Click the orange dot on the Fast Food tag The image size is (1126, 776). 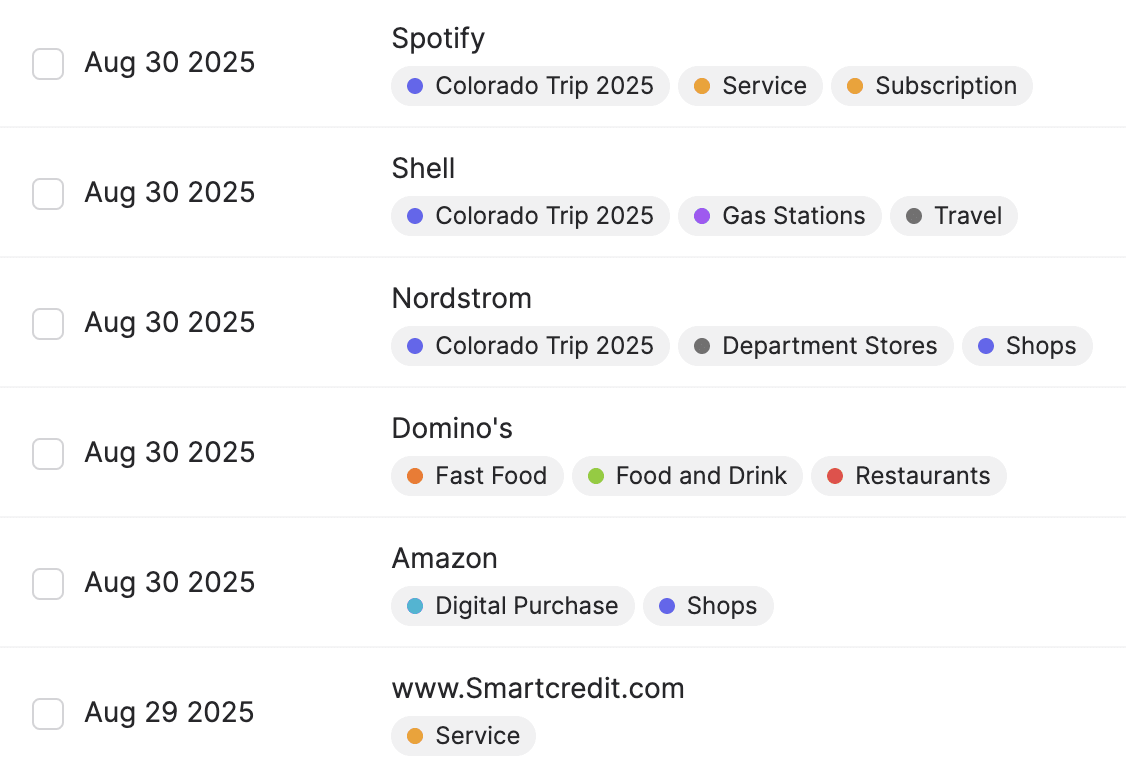(x=415, y=476)
